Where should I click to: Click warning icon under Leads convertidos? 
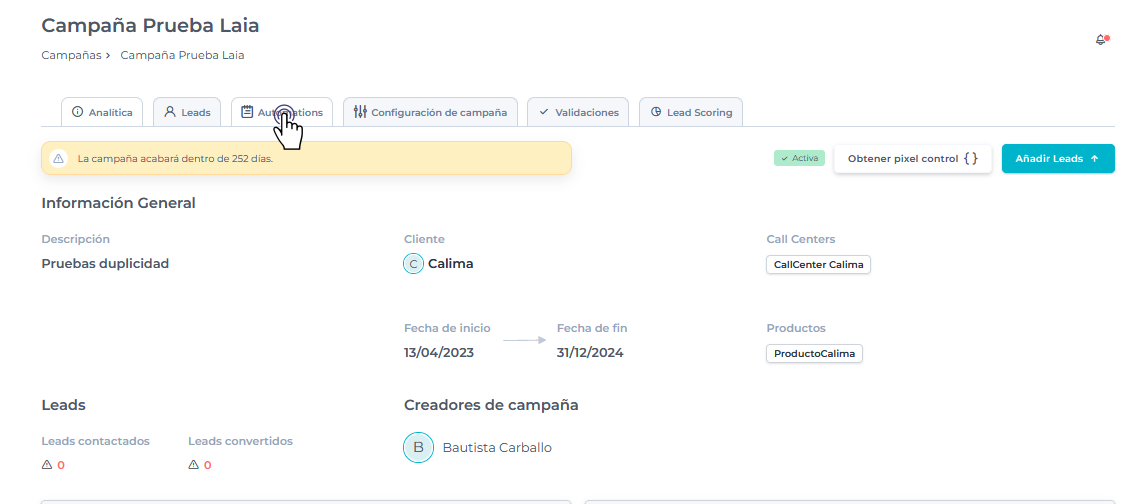click(194, 465)
